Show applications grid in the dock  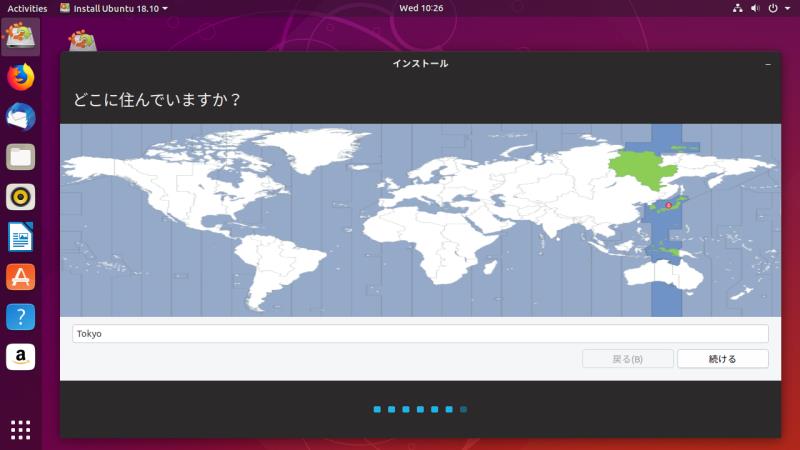pos(20,430)
